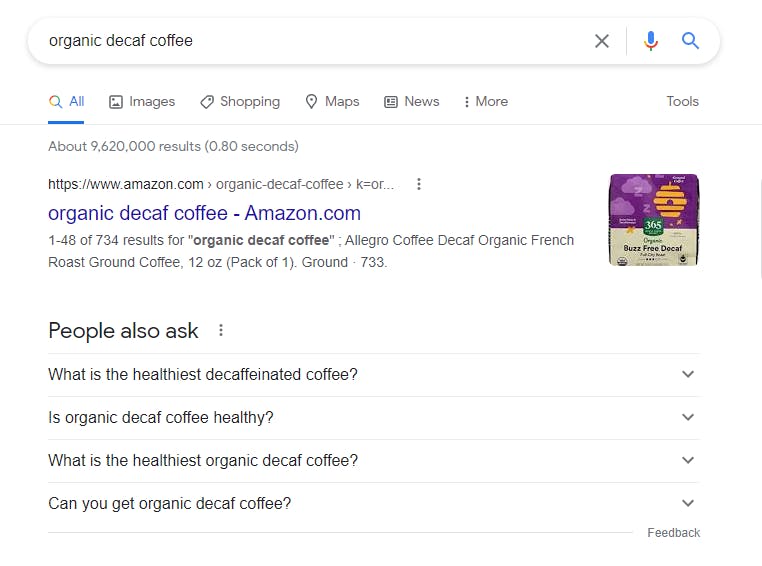
Task: Open the Tools filter button
Action: (x=682, y=102)
